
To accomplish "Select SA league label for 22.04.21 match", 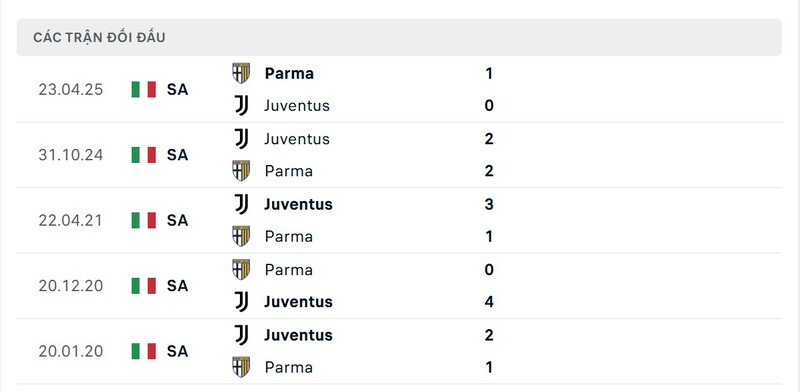I will (x=178, y=220).
